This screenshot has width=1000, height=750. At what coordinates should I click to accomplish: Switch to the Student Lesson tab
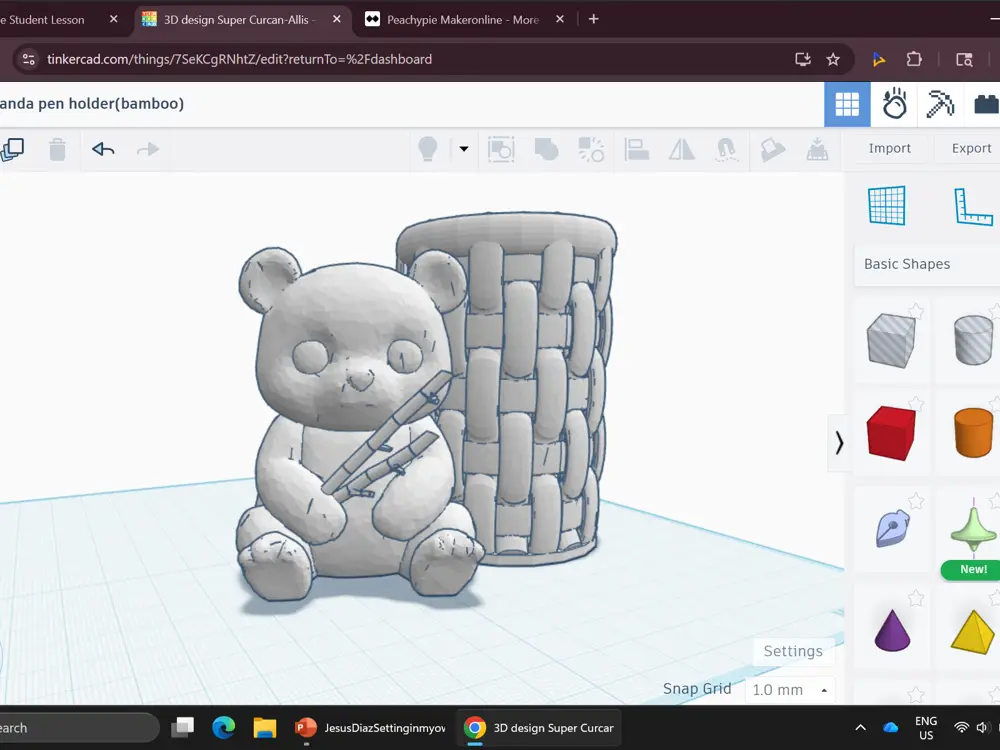tap(46, 20)
